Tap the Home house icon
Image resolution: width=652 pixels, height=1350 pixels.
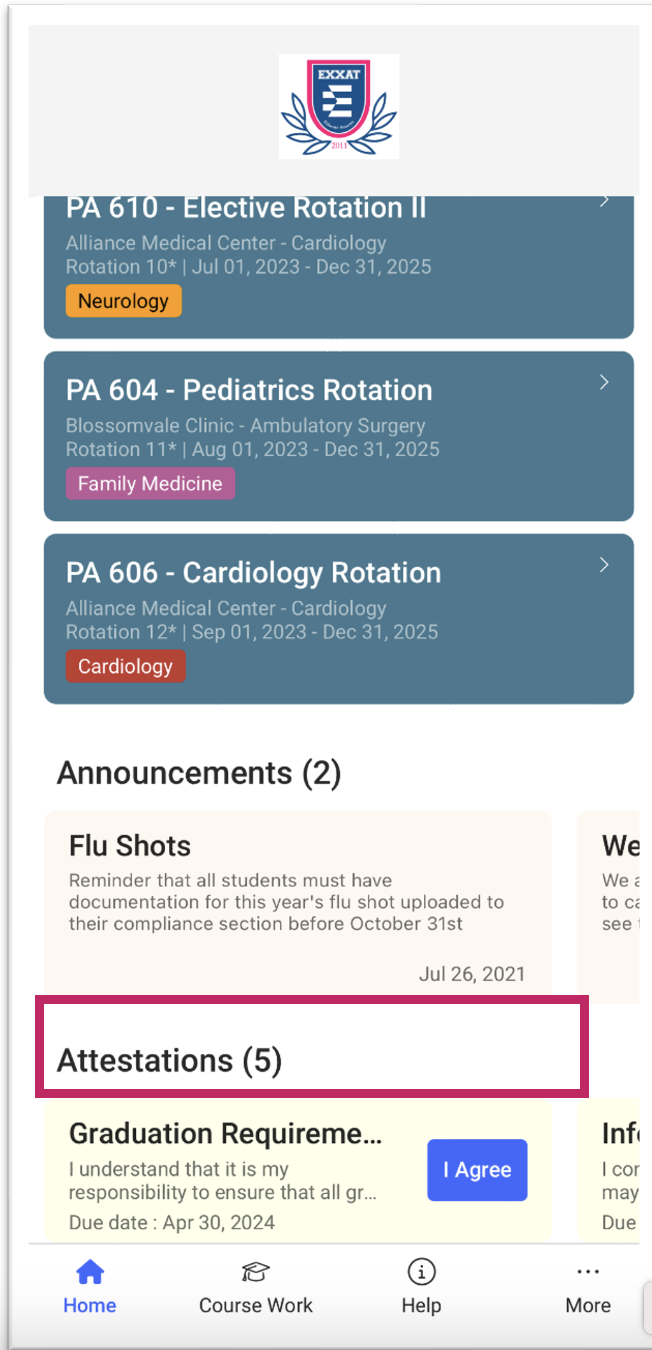(x=90, y=1272)
